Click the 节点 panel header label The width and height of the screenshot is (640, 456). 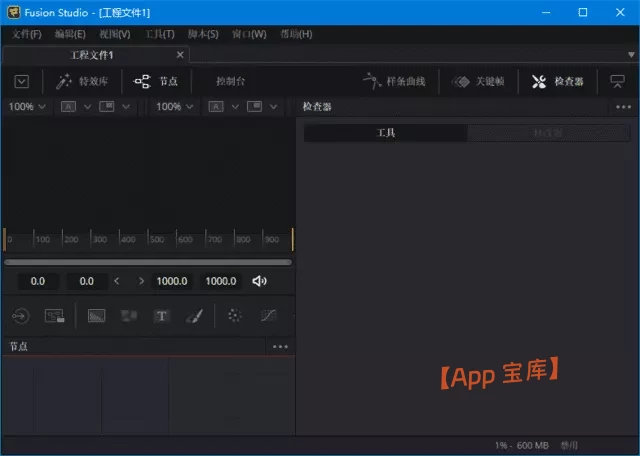(x=18, y=347)
